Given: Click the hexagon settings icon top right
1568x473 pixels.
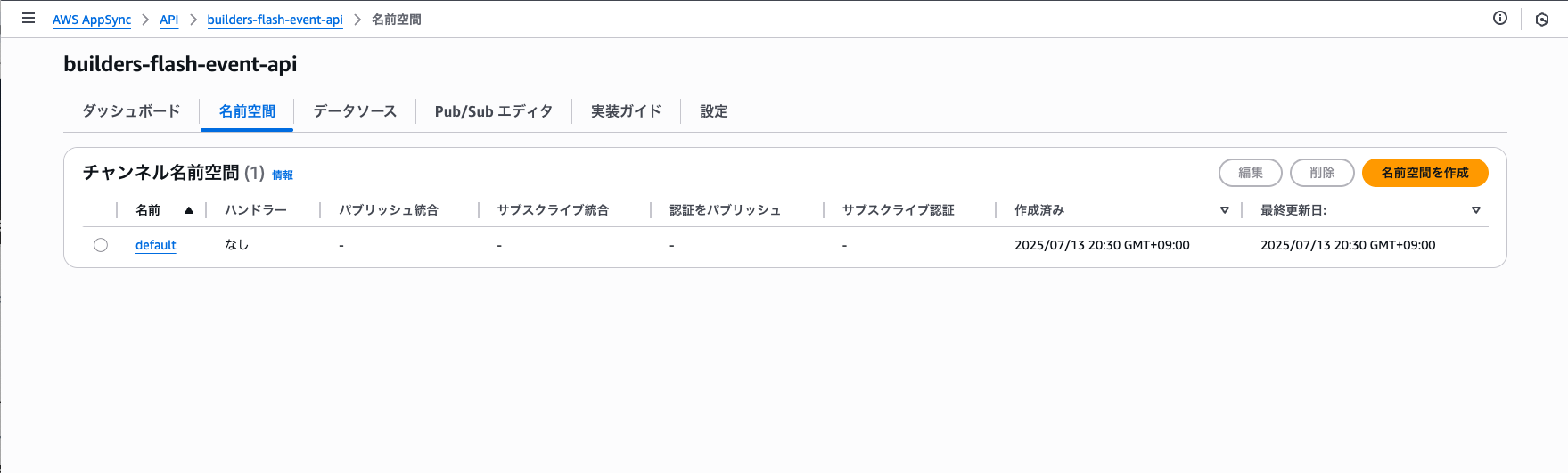Looking at the screenshot, I should pyautogui.click(x=1542, y=20).
